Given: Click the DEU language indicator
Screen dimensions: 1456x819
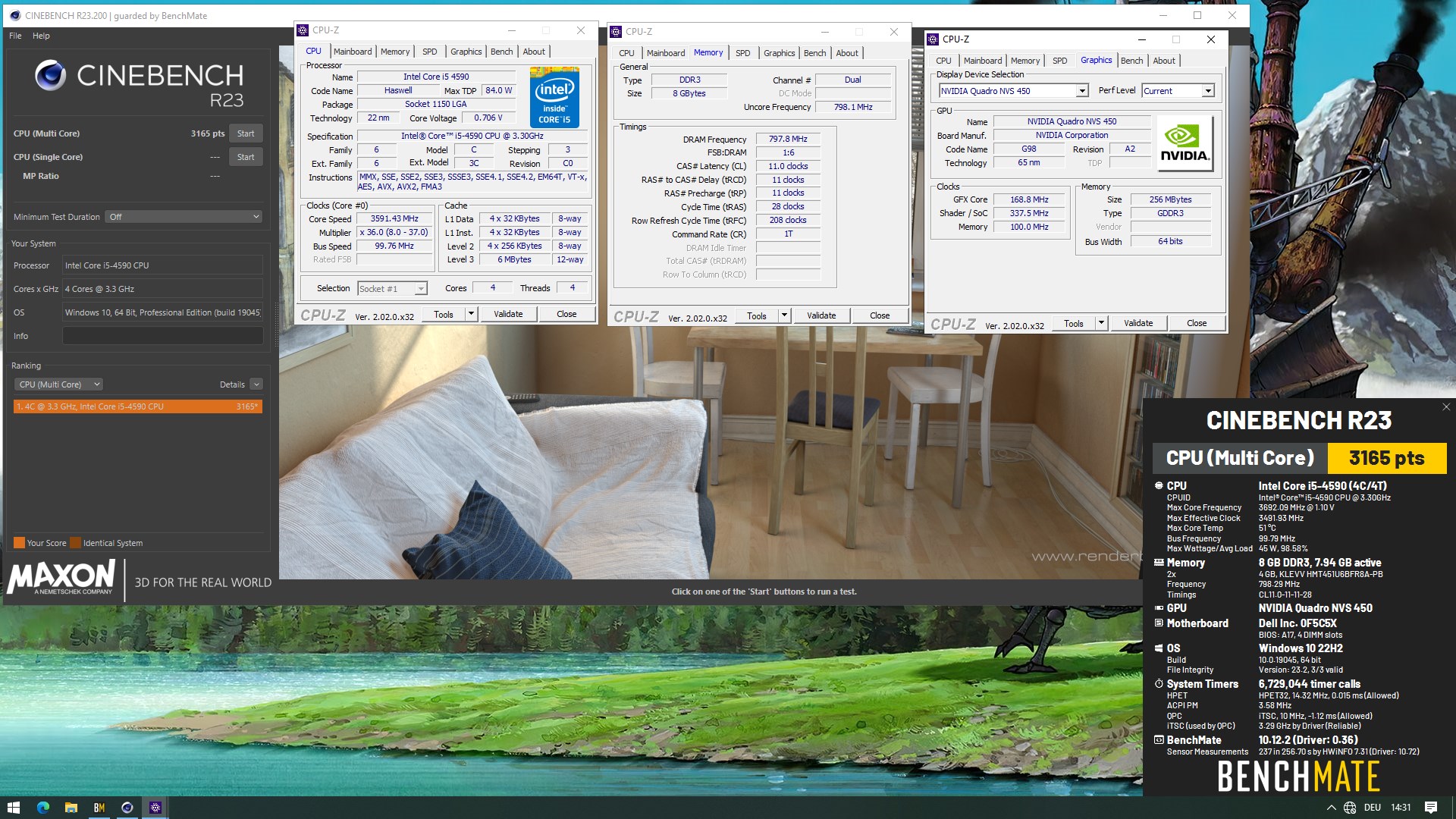Looking at the screenshot, I should click(x=1373, y=808).
